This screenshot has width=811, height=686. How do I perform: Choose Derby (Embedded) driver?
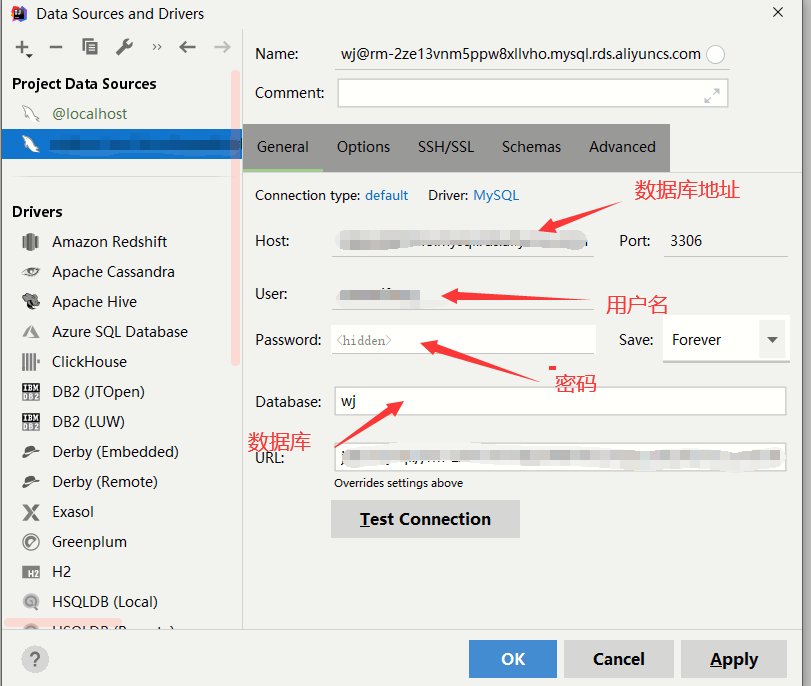tap(115, 452)
